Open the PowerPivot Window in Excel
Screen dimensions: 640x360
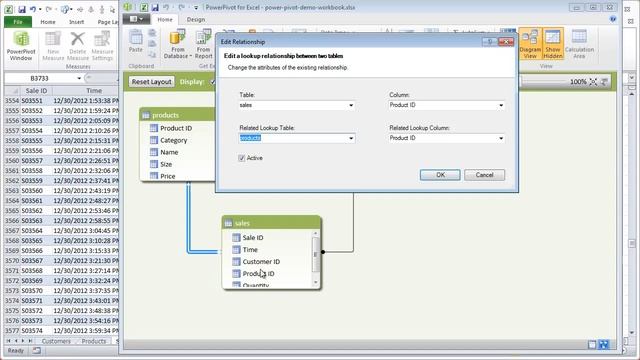(21, 46)
